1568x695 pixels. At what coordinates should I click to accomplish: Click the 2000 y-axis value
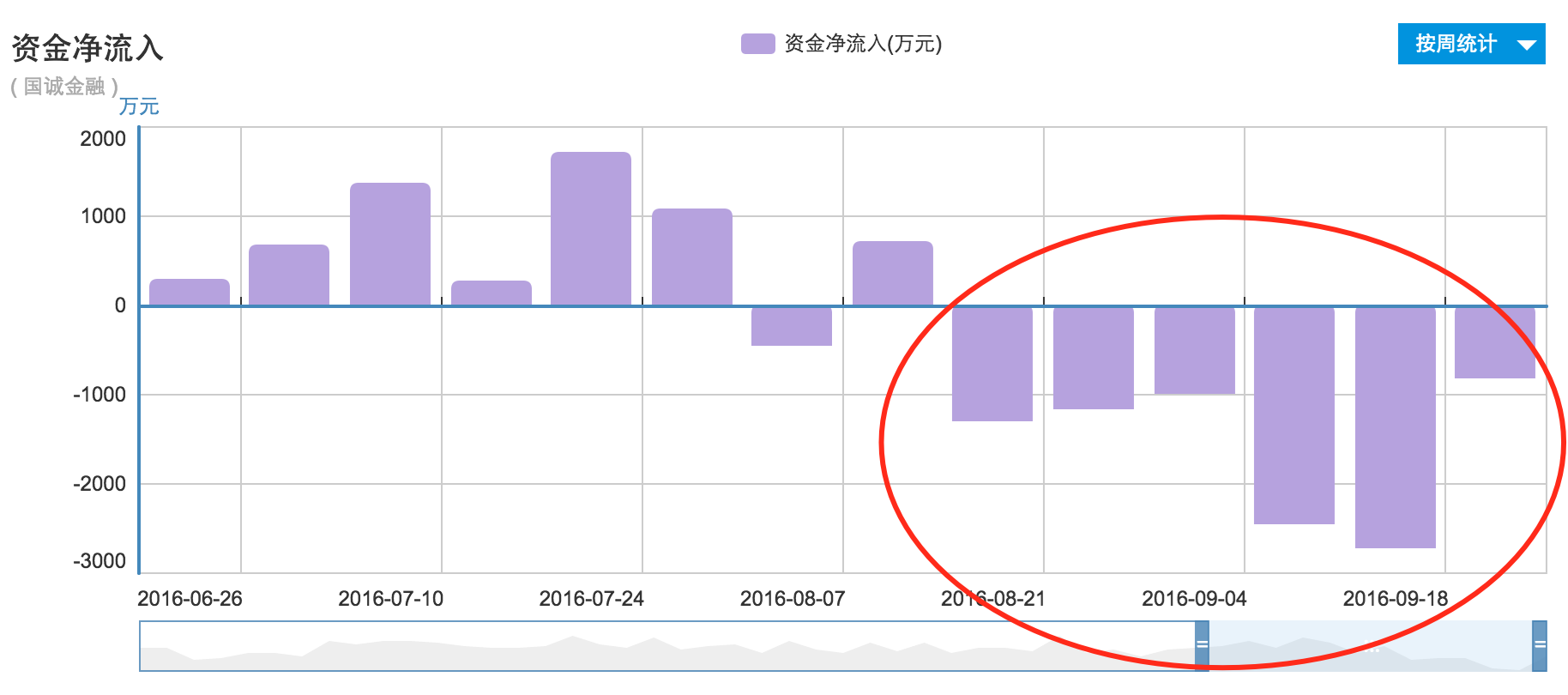[x=103, y=139]
